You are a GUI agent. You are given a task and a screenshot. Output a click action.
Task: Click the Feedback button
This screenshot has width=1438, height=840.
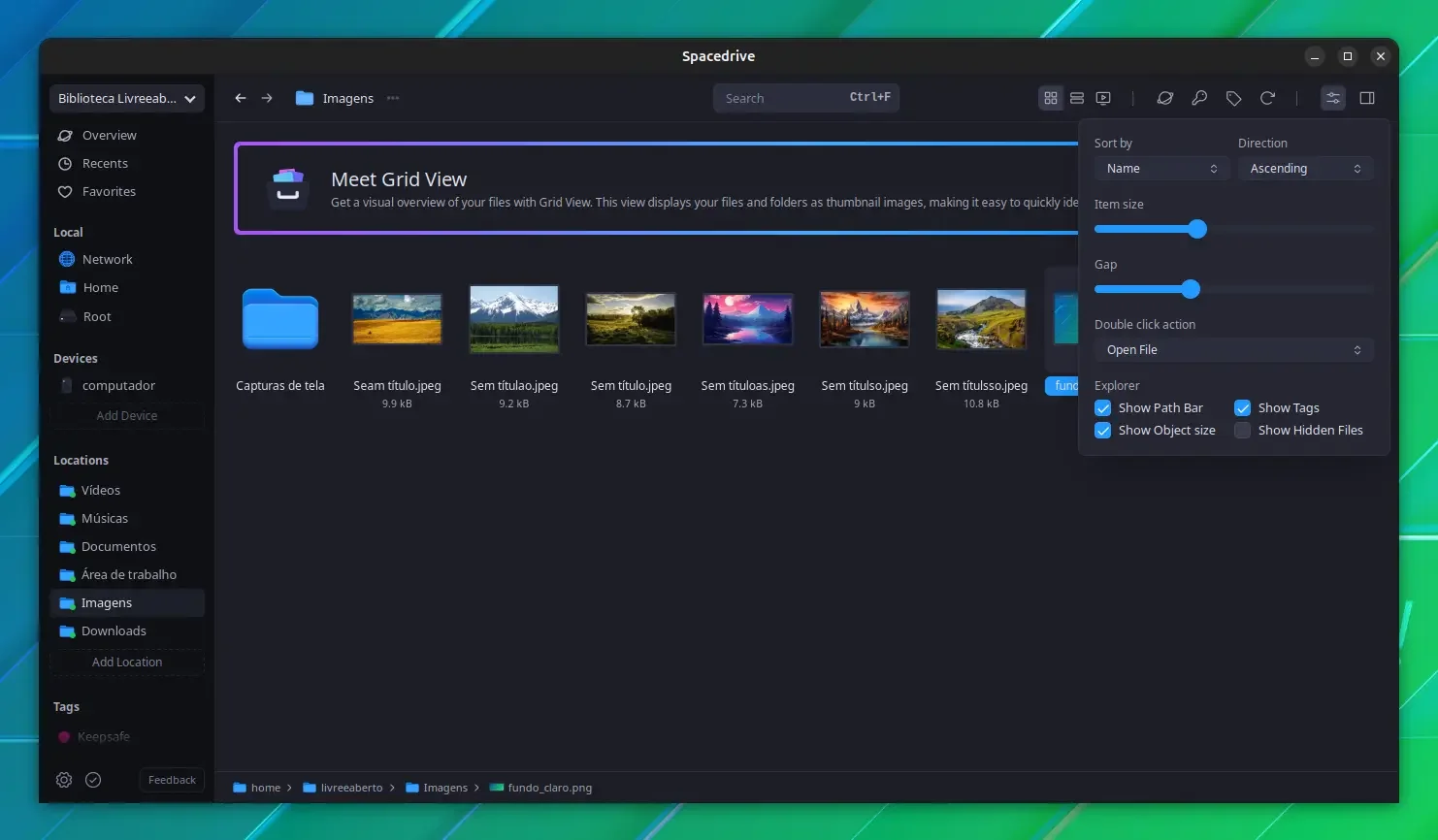[172, 780]
